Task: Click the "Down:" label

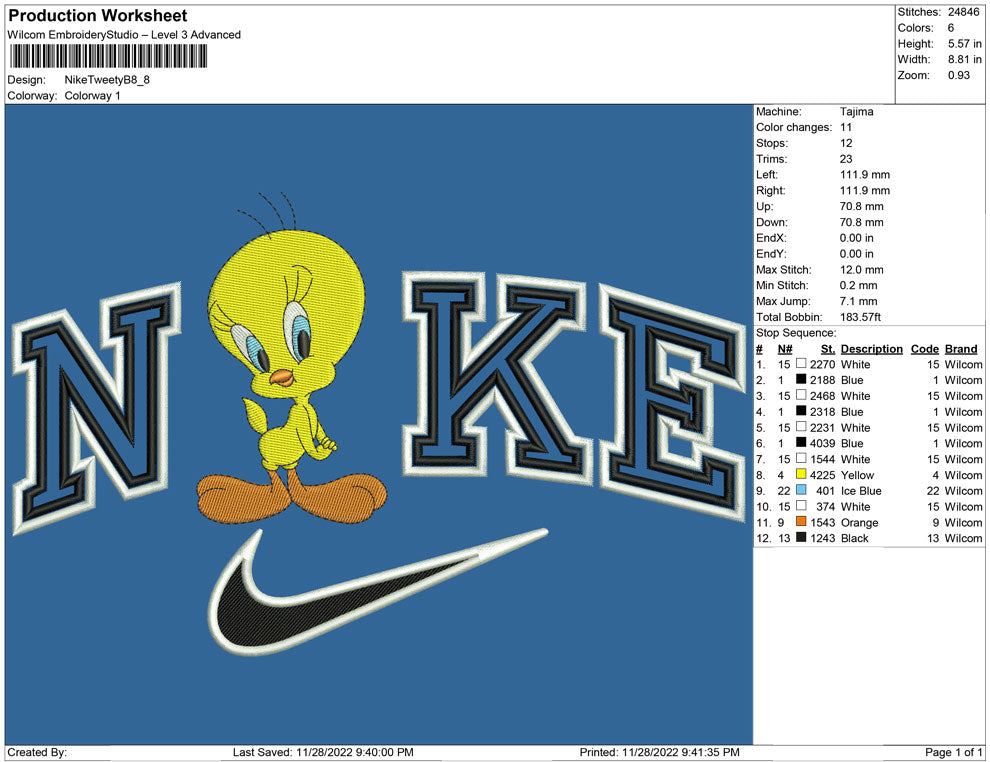Action: 772,222
